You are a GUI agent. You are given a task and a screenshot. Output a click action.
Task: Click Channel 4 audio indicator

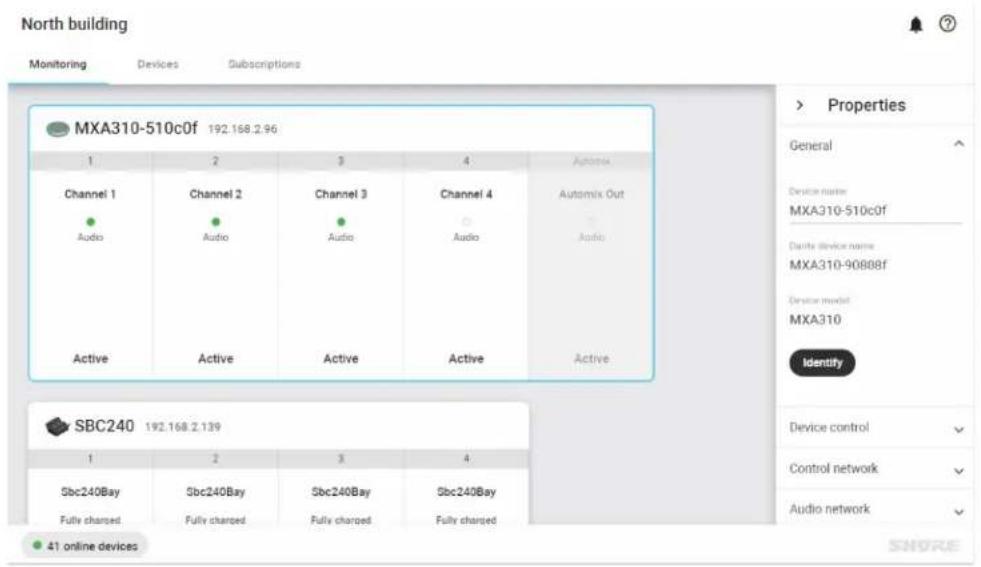pos(466,222)
